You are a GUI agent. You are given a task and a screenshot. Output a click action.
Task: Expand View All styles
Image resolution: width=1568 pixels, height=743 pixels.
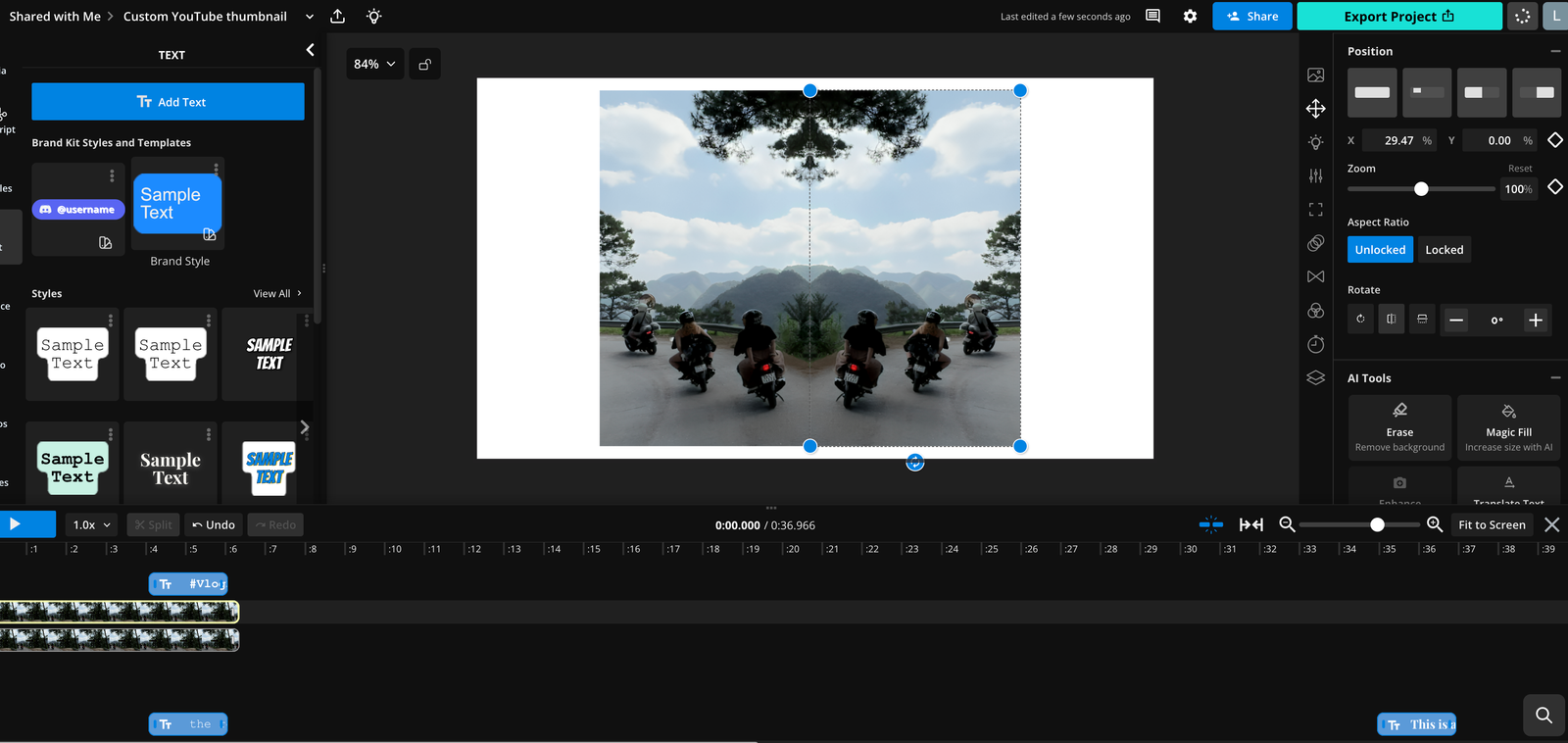[x=277, y=294]
